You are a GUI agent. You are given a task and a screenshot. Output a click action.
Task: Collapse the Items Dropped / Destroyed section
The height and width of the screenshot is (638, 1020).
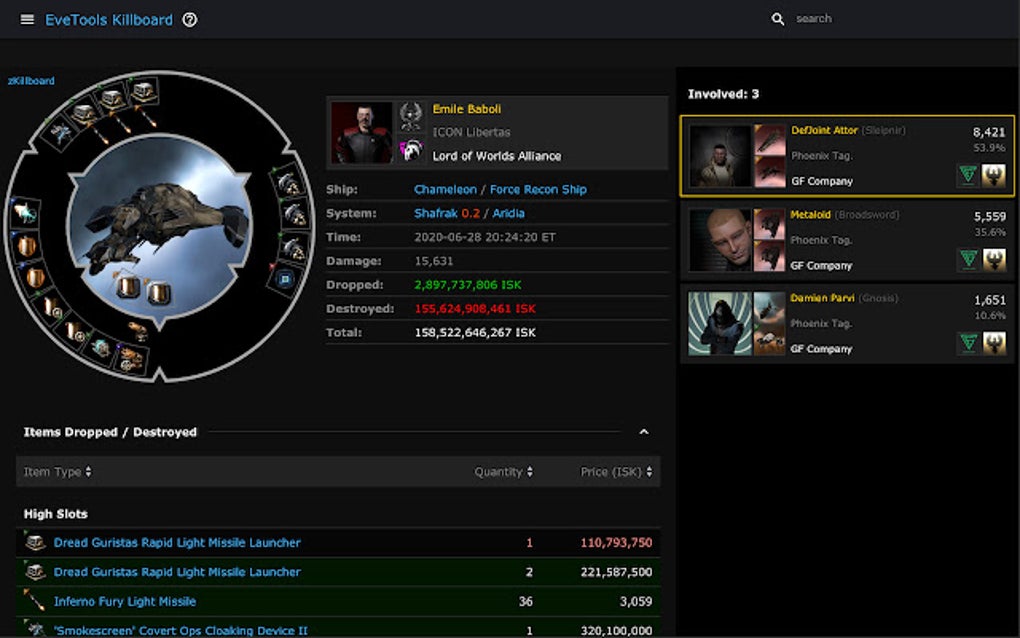click(x=643, y=432)
